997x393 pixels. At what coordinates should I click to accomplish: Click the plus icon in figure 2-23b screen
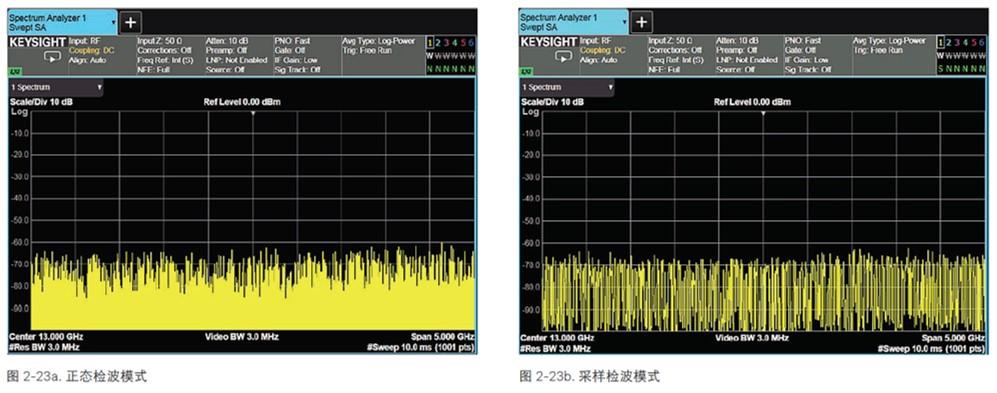pyautogui.click(x=641, y=23)
